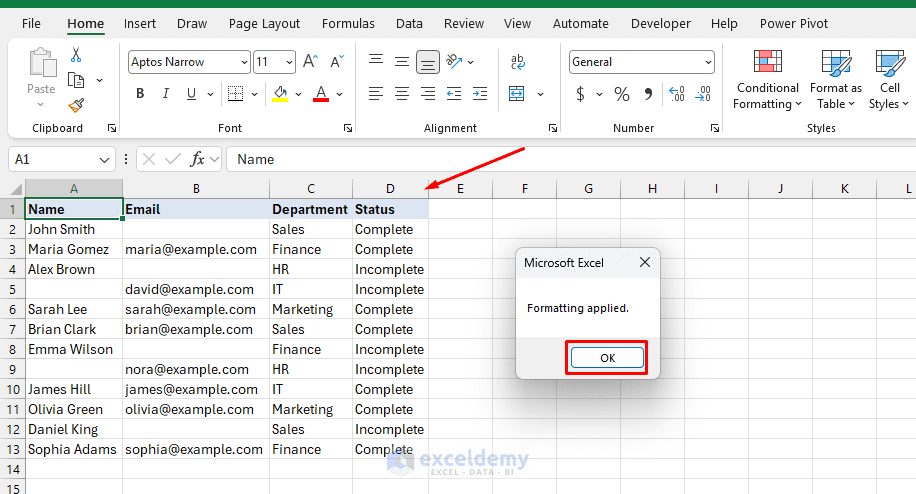
Task: Switch to the Formulas tab
Action: 348,24
